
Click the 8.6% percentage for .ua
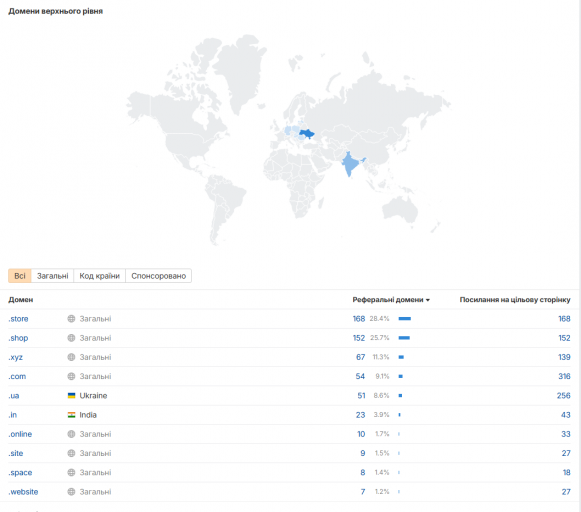point(381,396)
